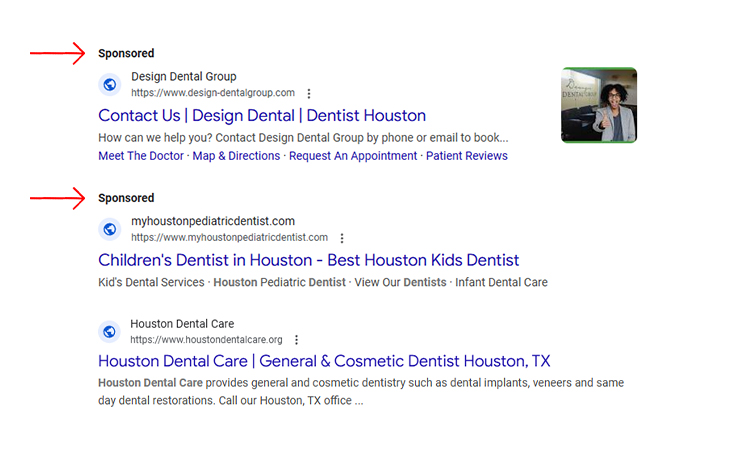Click the Design Dental Group site name
Viewport: 750px width, 450px height.
[184, 77]
